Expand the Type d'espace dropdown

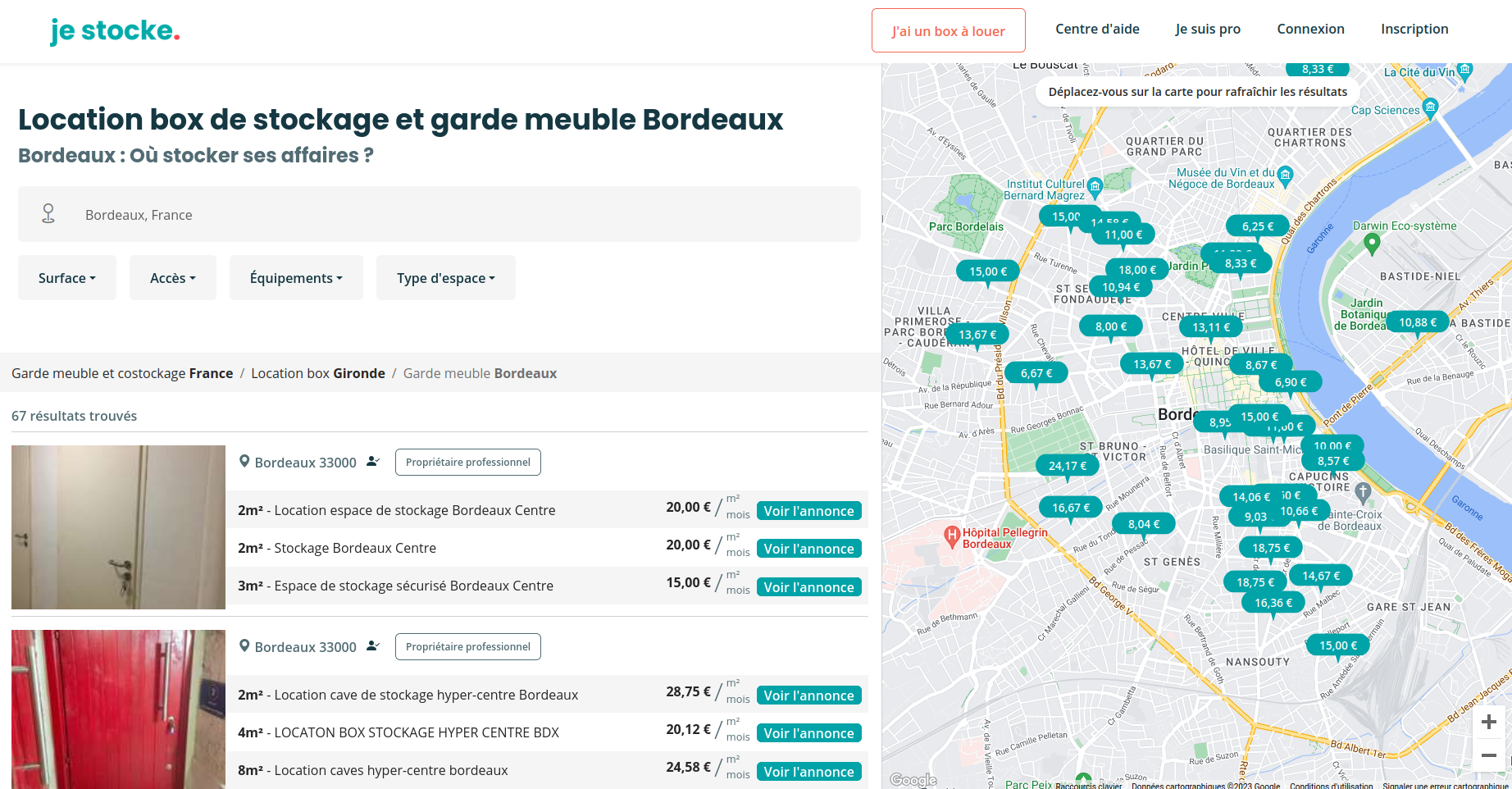pyautogui.click(x=446, y=278)
